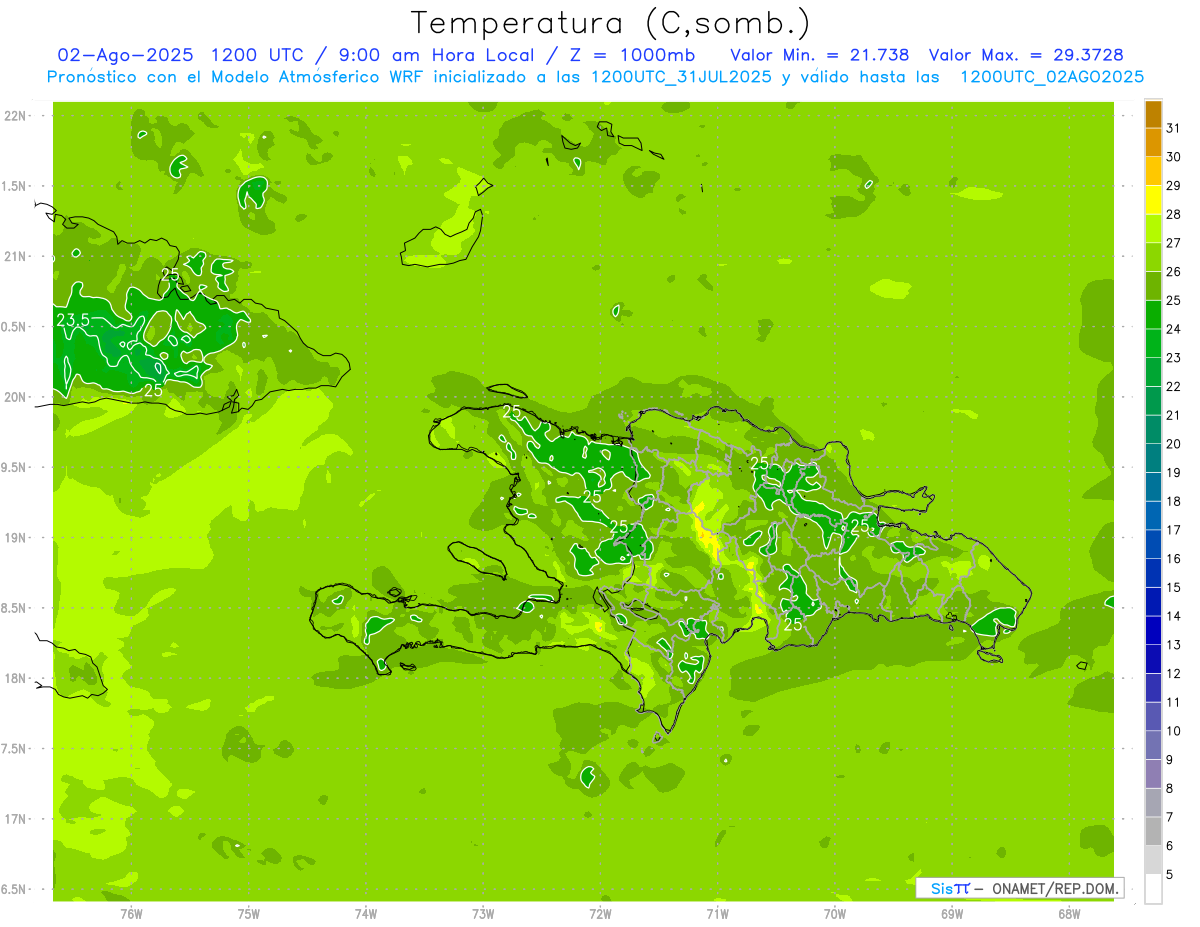
Task: Click the 68W longitude axis label
Action: click(1068, 913)
